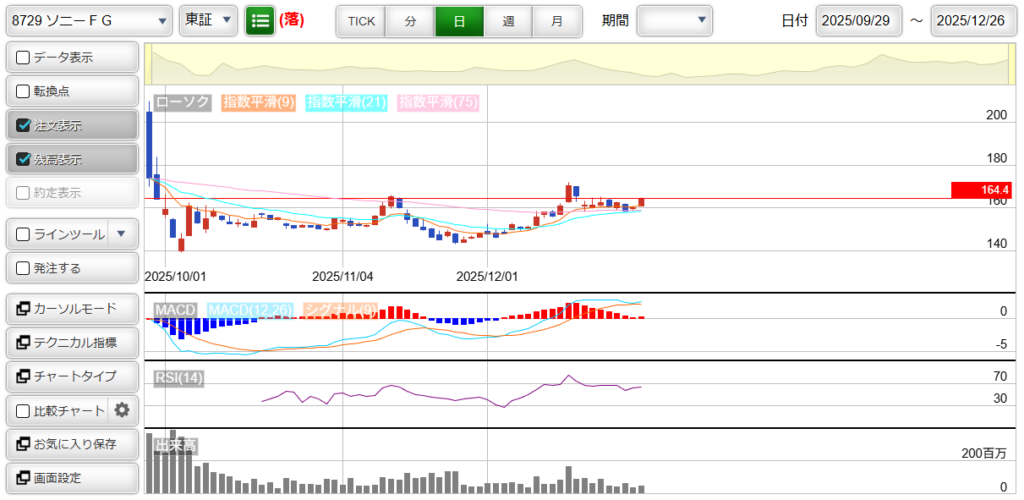Image resolution: width=1024 pixels, height=500 pixels.
Task: Uncheck the 残高表示 checkbox
Action: tap(24, 159)
